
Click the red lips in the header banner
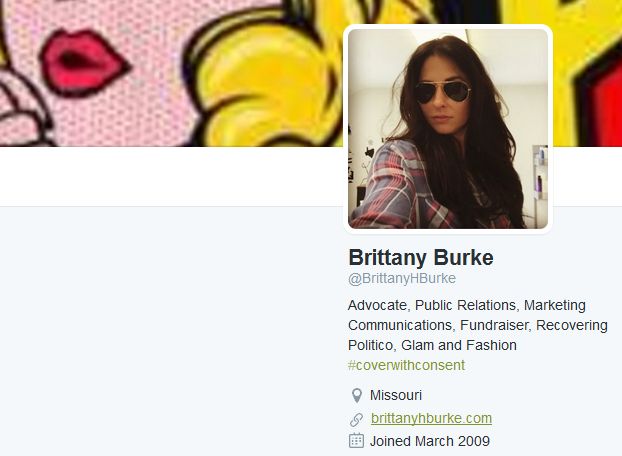click(84, 63)
